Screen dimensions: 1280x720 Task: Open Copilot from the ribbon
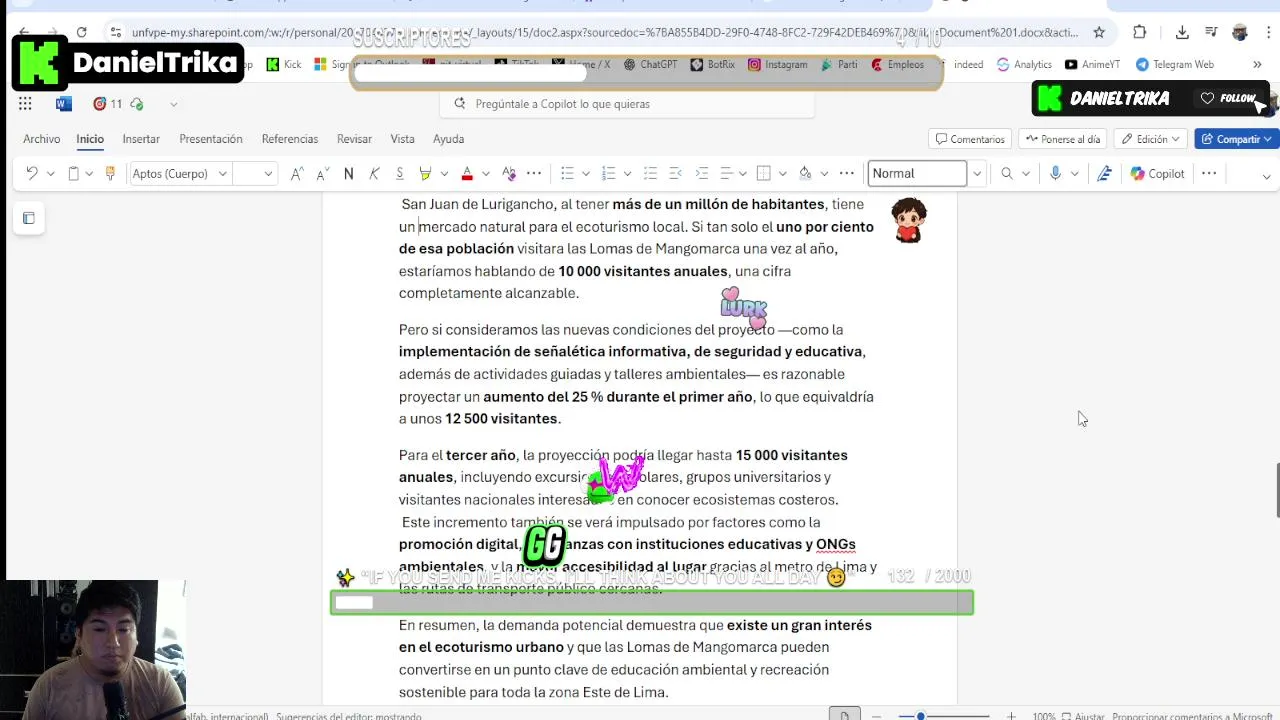pos(1157,174)
